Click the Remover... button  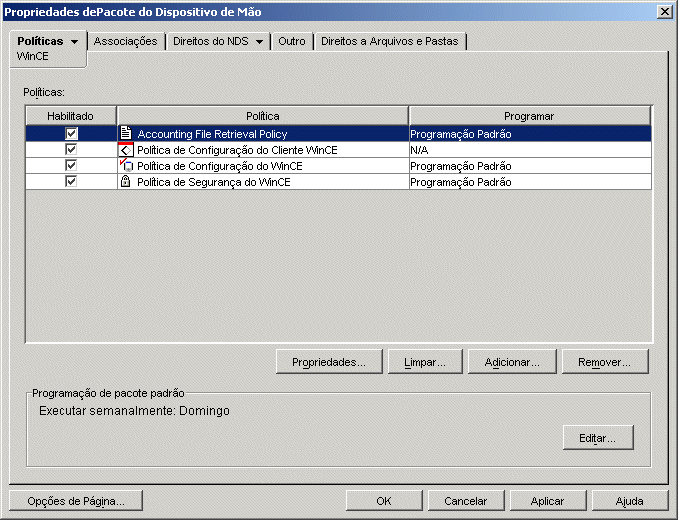point(605,362)
